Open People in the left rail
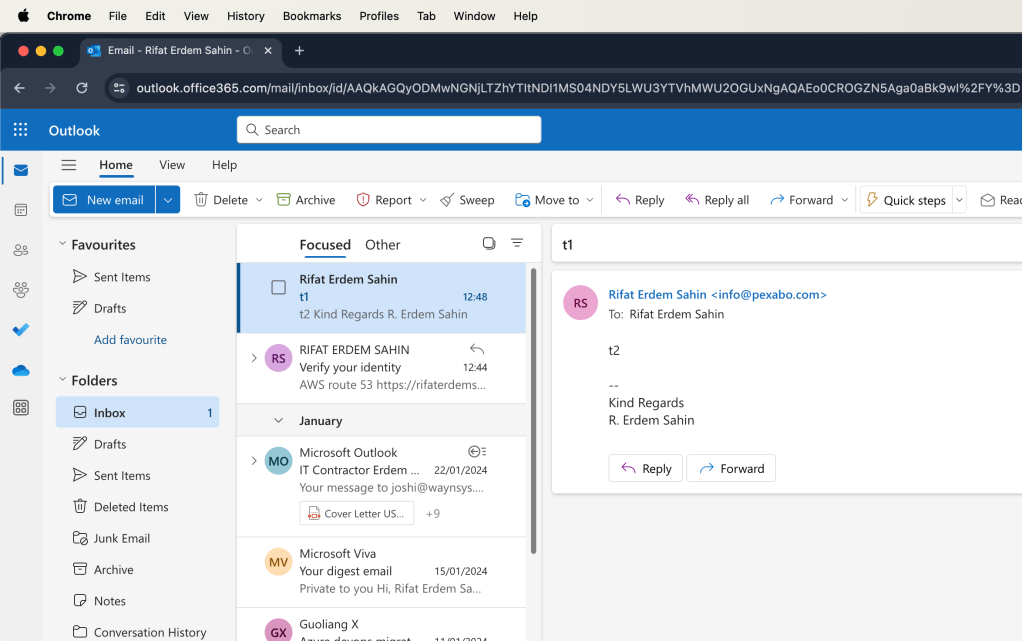Image resolution: width=1022 pixels, height=641 pixels. tap(21, 250)
